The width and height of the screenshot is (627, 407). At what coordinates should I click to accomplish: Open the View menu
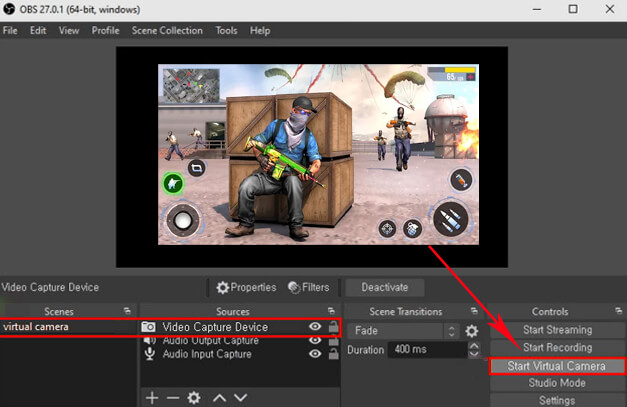coord(69,30)
